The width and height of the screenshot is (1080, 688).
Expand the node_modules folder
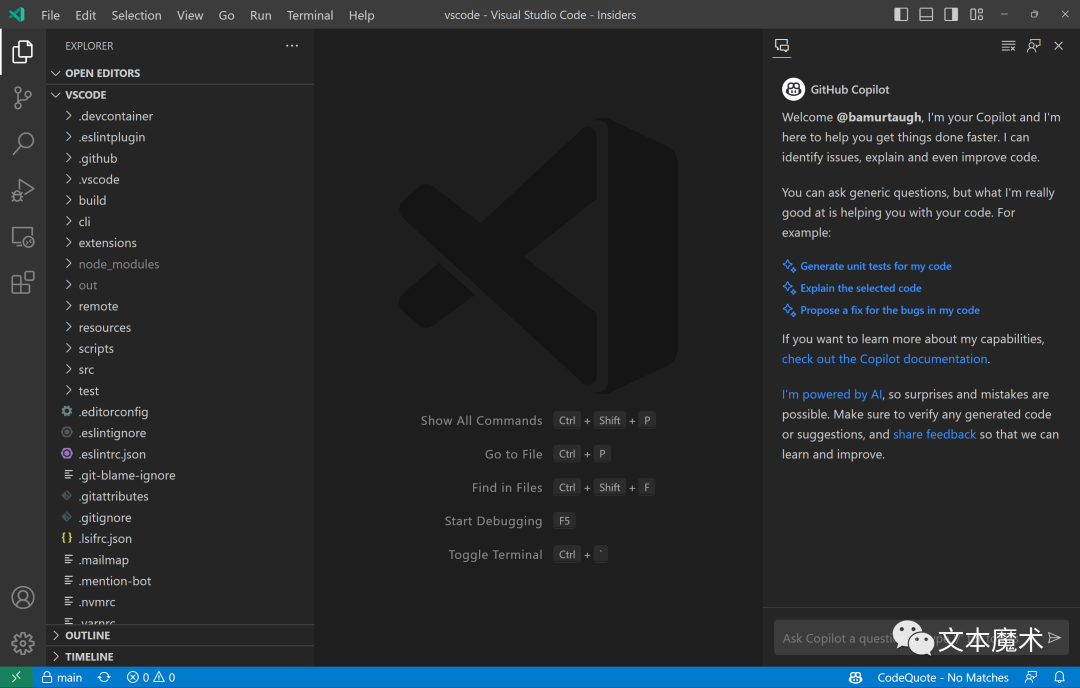coord(180,264)
